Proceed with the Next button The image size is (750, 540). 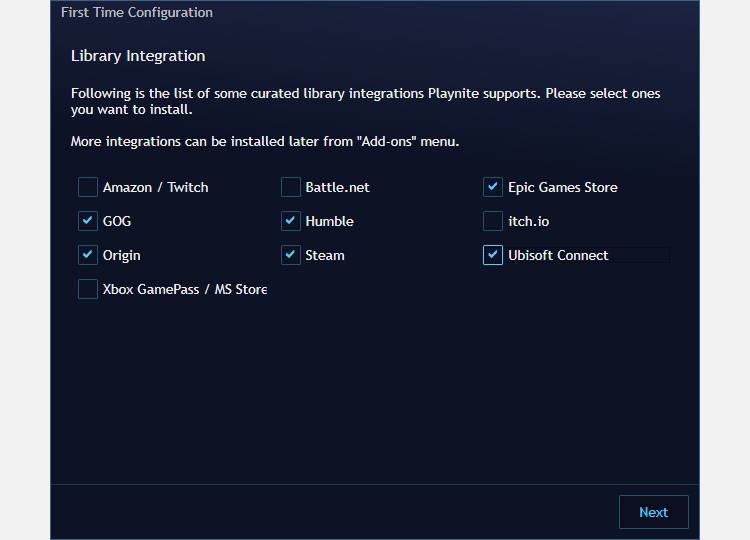coord(653,512)
